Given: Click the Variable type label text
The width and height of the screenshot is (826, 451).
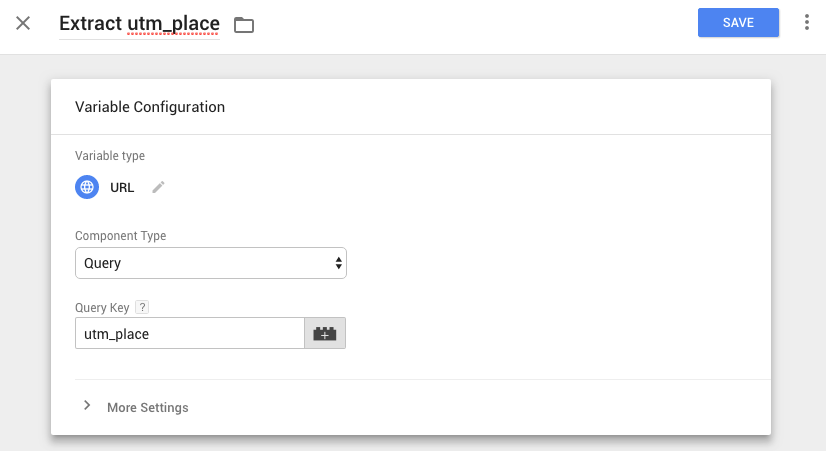Looking at the screenshot, I should 110,156.
